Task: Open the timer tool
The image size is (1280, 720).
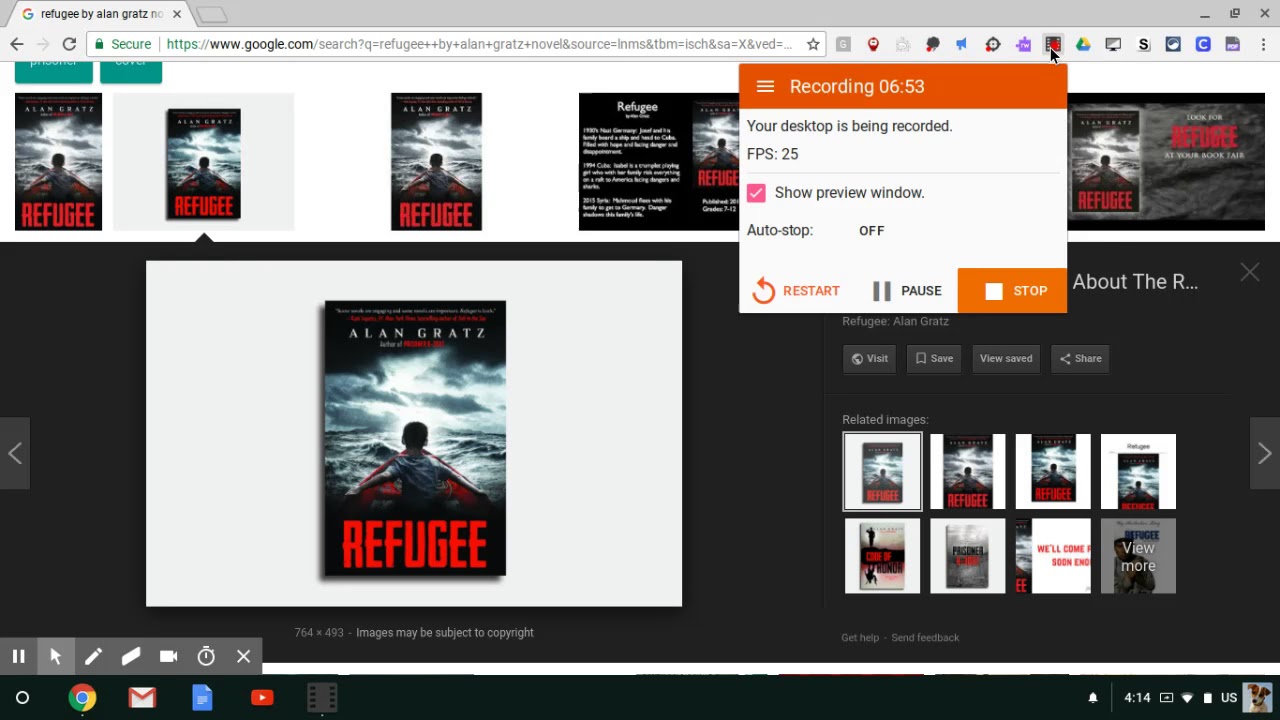Action: pos(206,656)
